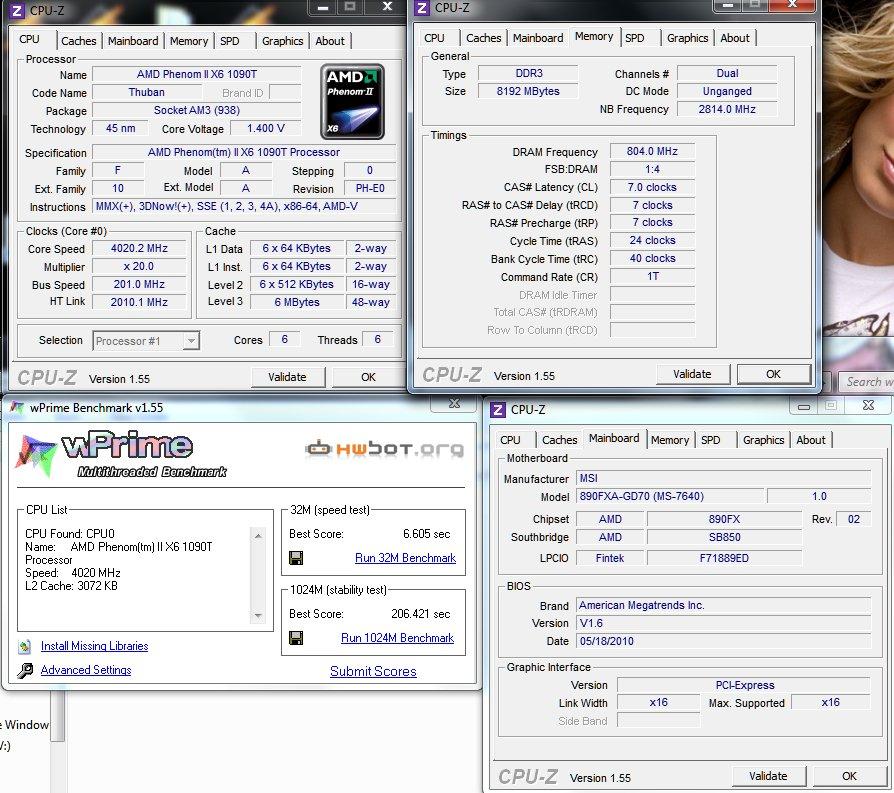Click the 890FXA-GD70 (MS-7640) model field

pos(669,496)
